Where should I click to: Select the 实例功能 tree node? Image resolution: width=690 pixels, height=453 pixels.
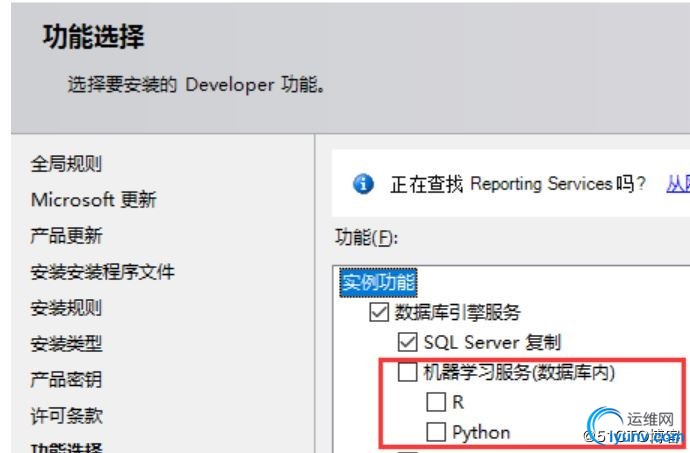pyautogui.click(x=378, y=282)
